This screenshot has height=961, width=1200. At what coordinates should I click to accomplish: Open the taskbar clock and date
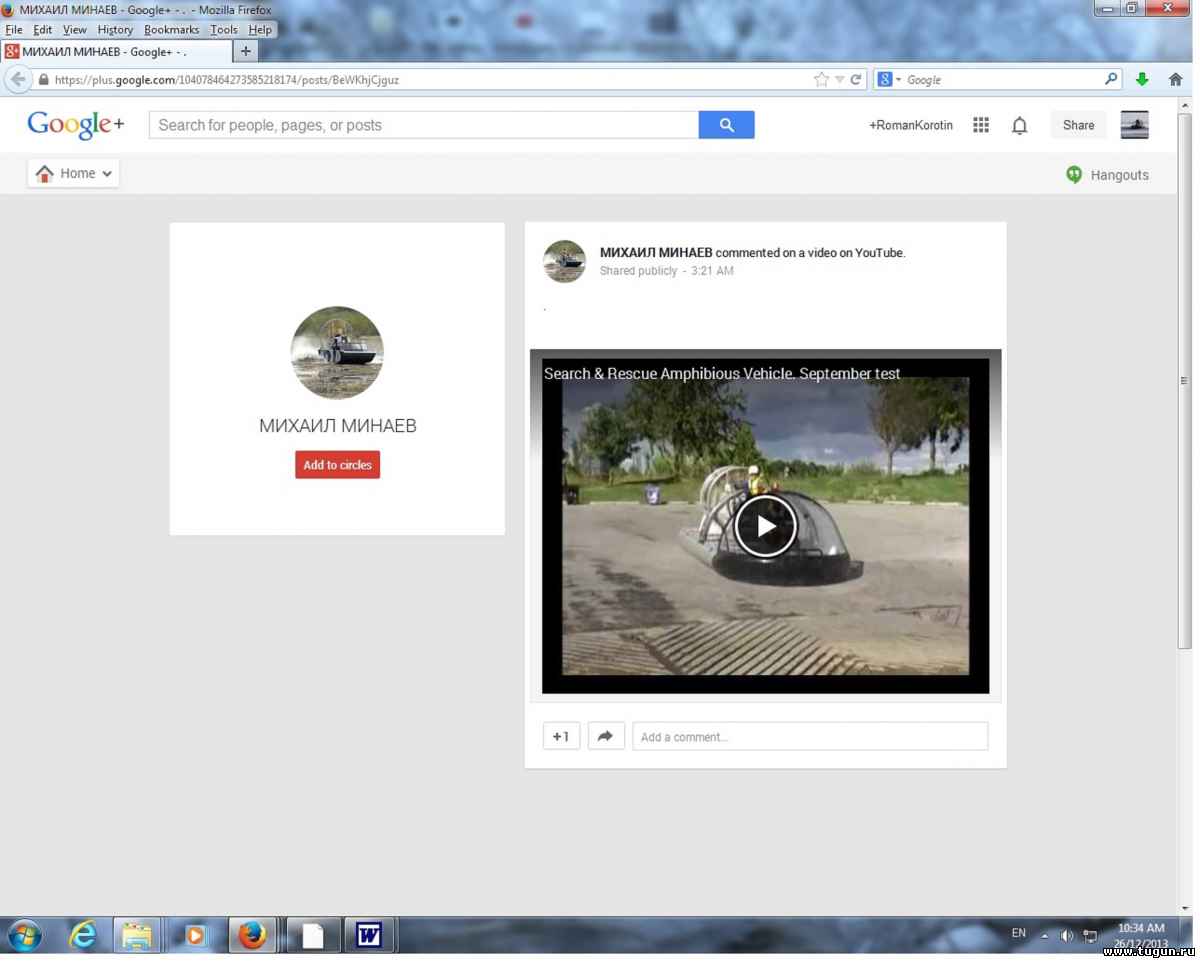click(1141, 936)
